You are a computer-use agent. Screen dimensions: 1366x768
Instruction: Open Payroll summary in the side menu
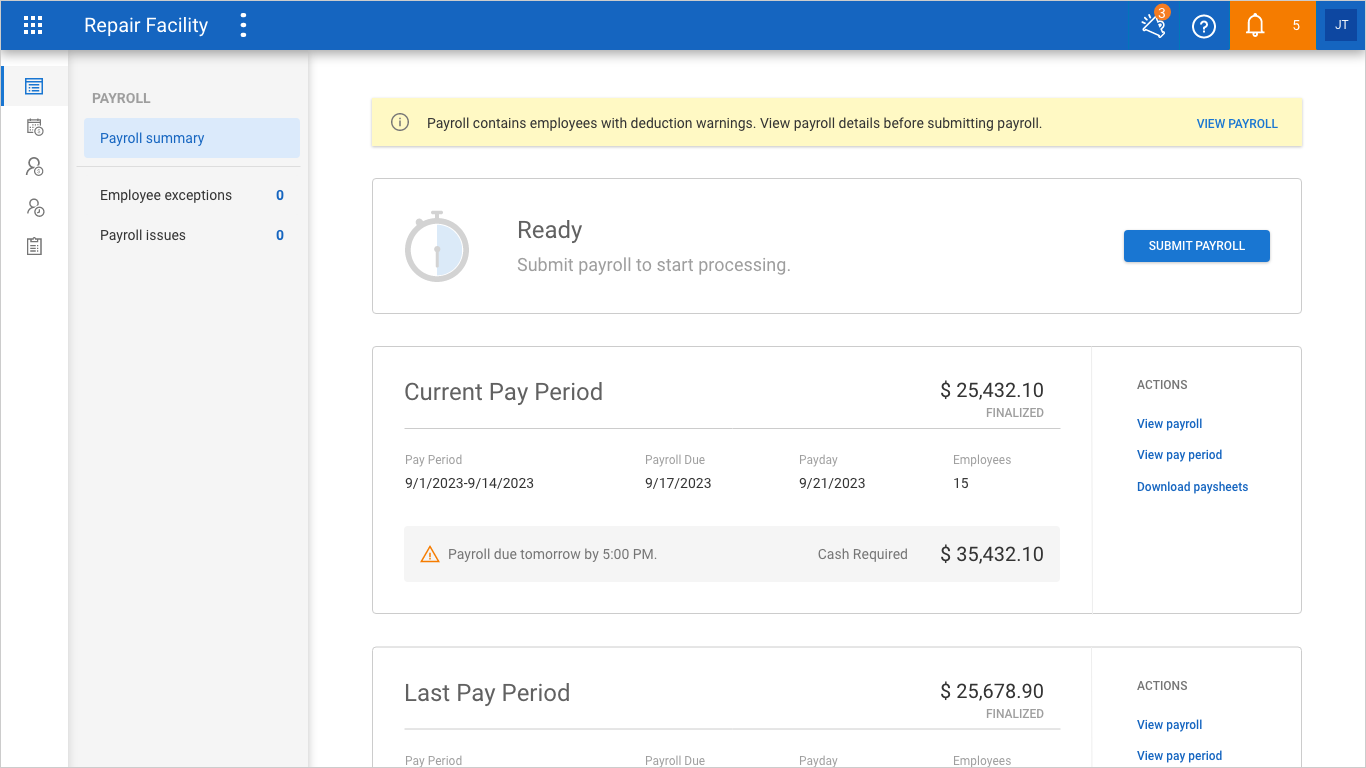[x=192, y=138]
